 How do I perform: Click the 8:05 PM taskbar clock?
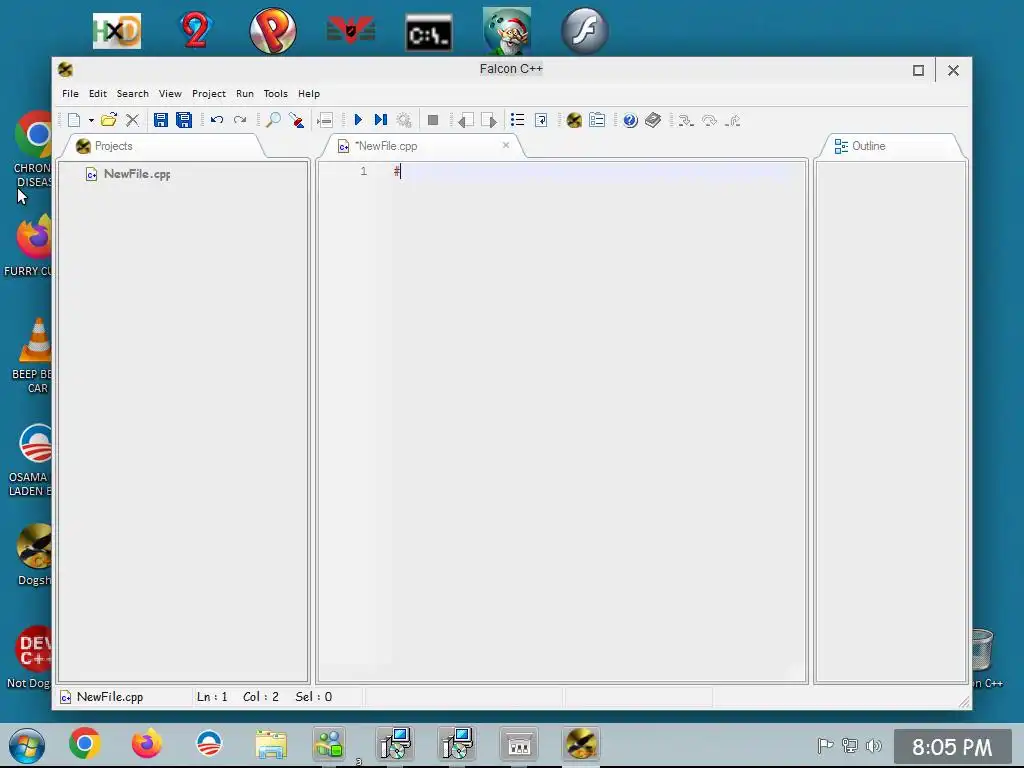[x=952, y=746]
